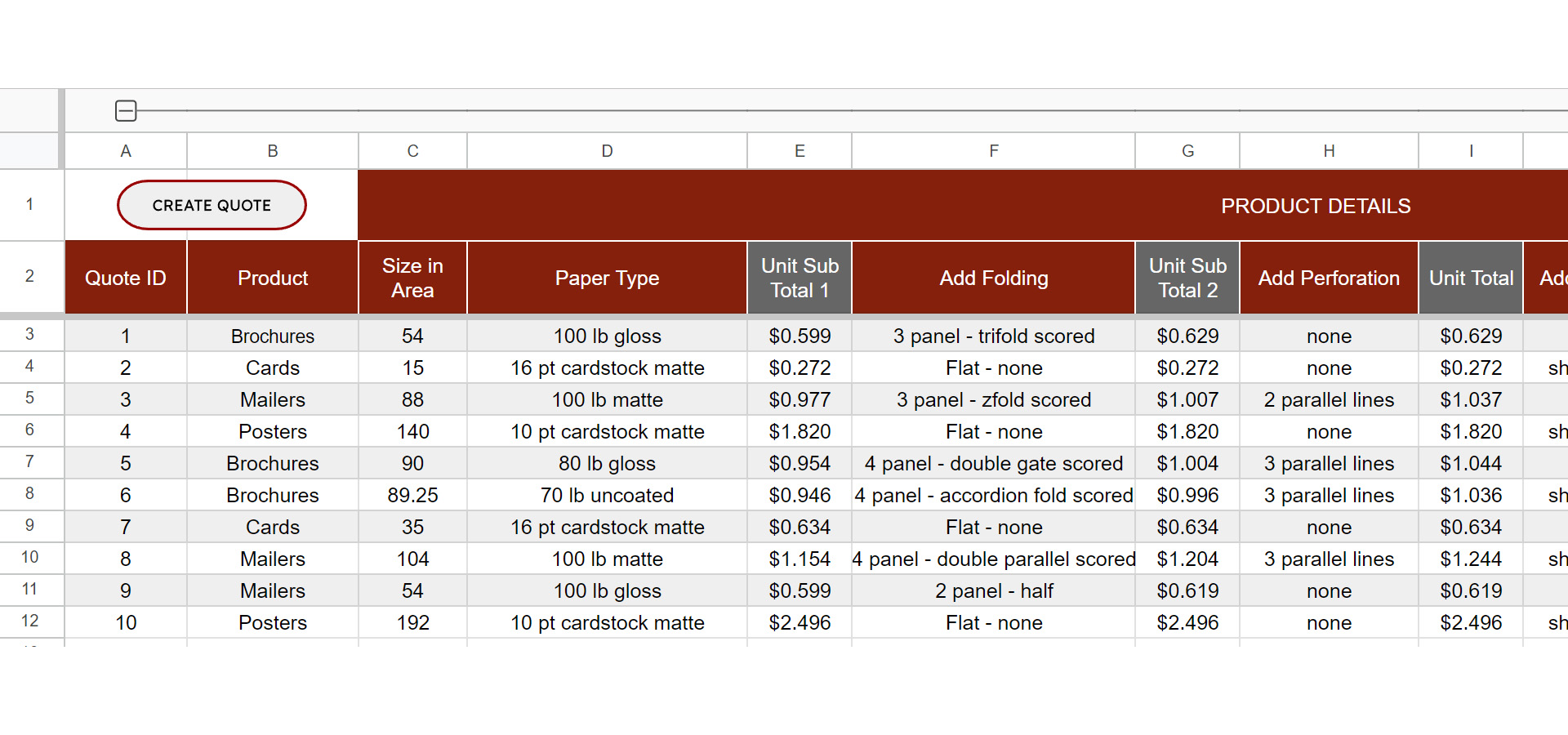This screenshot has width=1568, height=735.
Task: Click the Add Folding header cell
Action: click(993, 278)
